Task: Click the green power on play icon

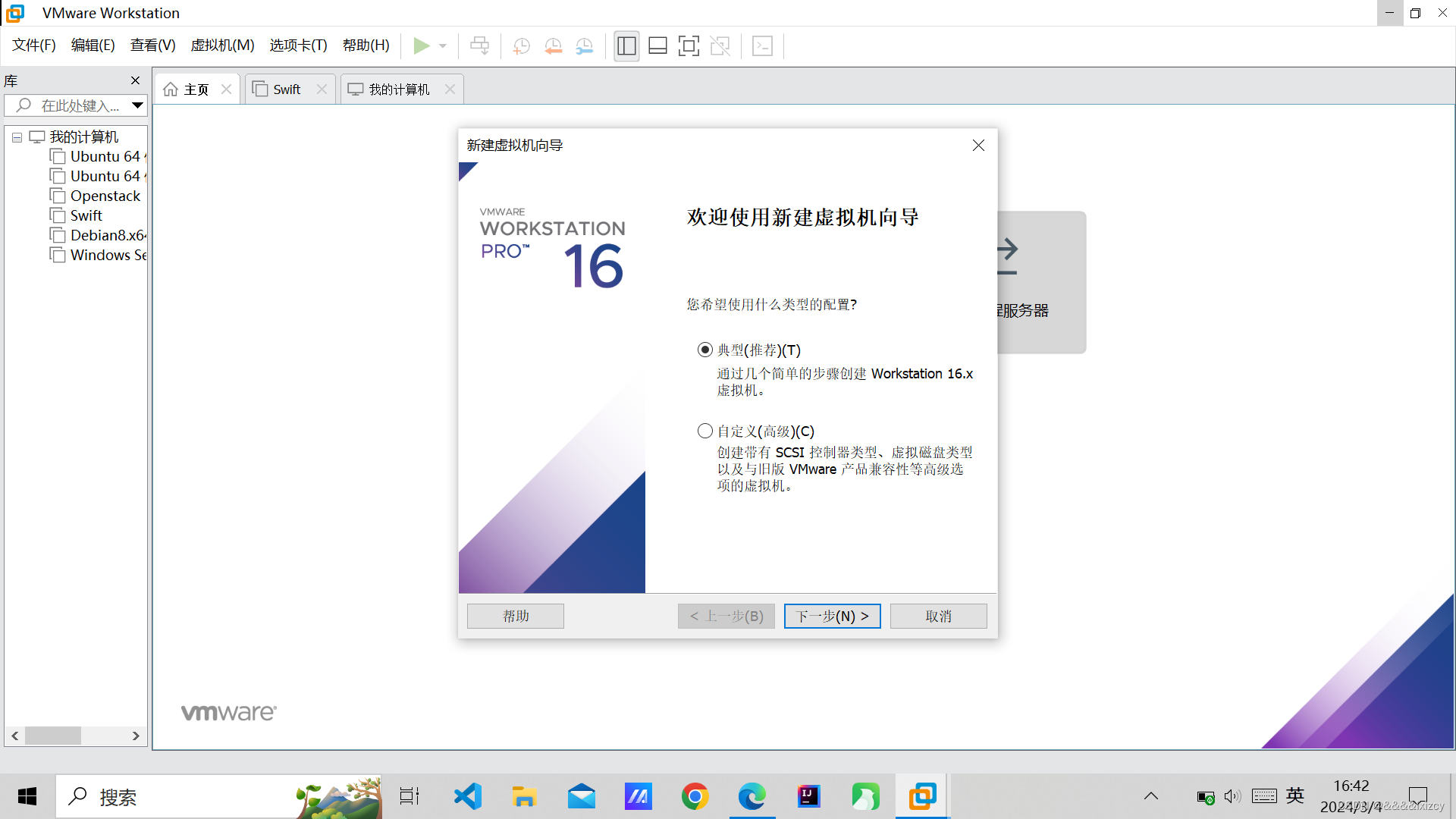Action: pyautogui.click(x=421, y=46)
